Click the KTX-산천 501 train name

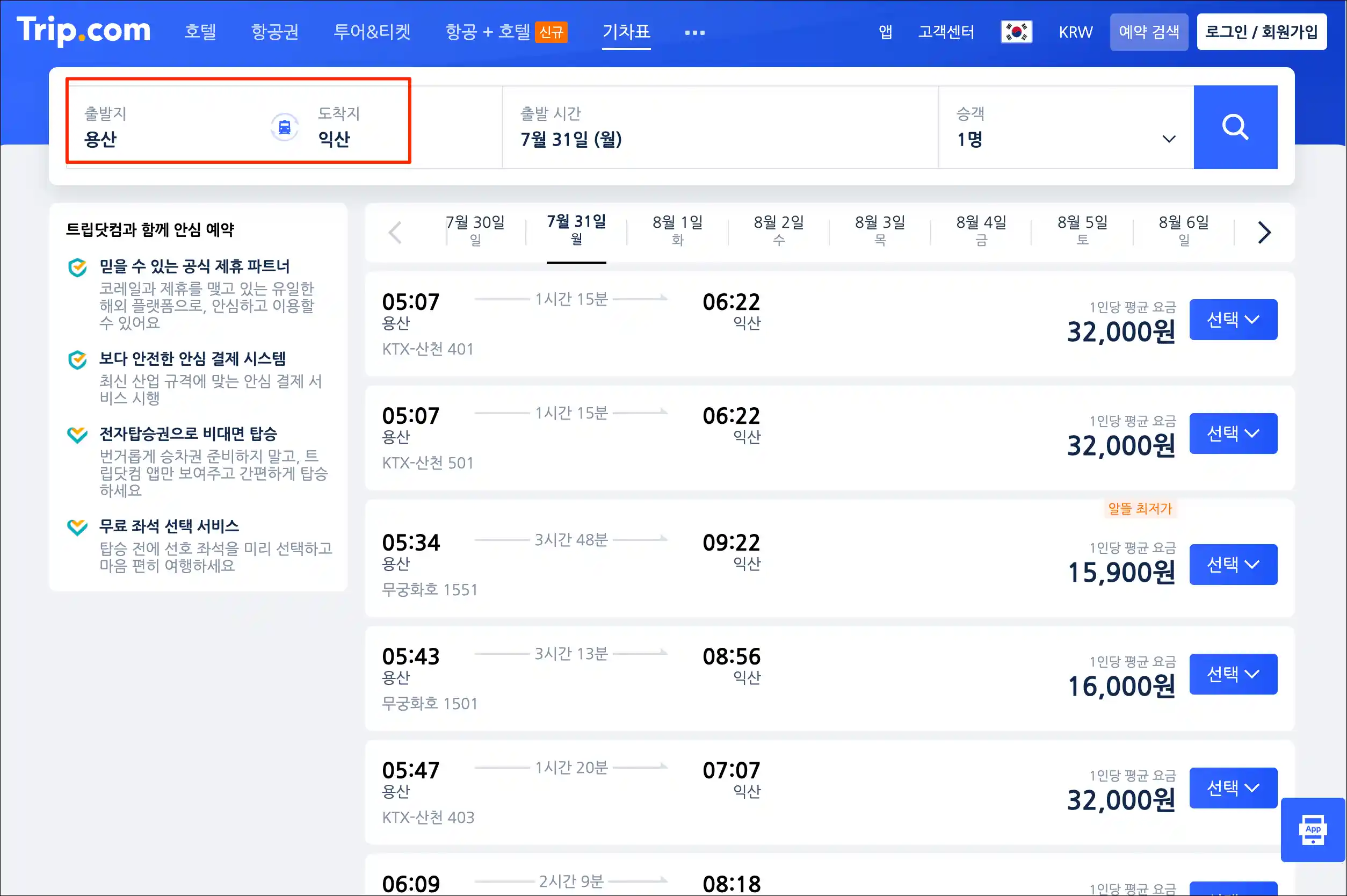(x=428, y=463)
